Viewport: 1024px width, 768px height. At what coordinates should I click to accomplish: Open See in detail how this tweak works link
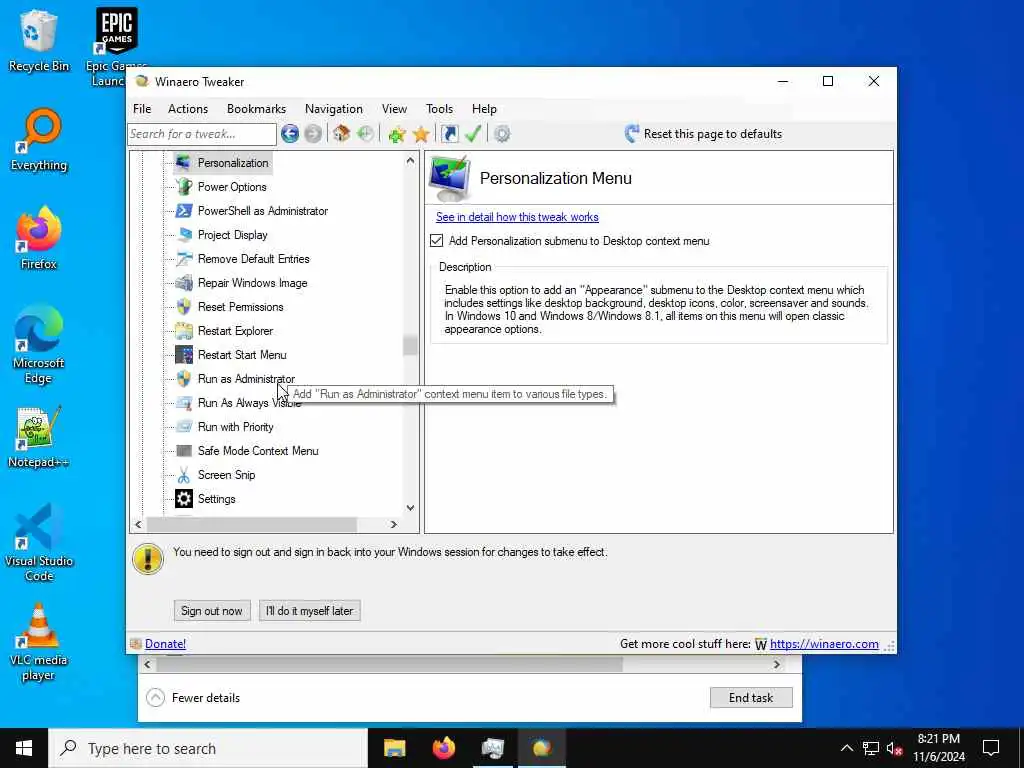(517, 217)
